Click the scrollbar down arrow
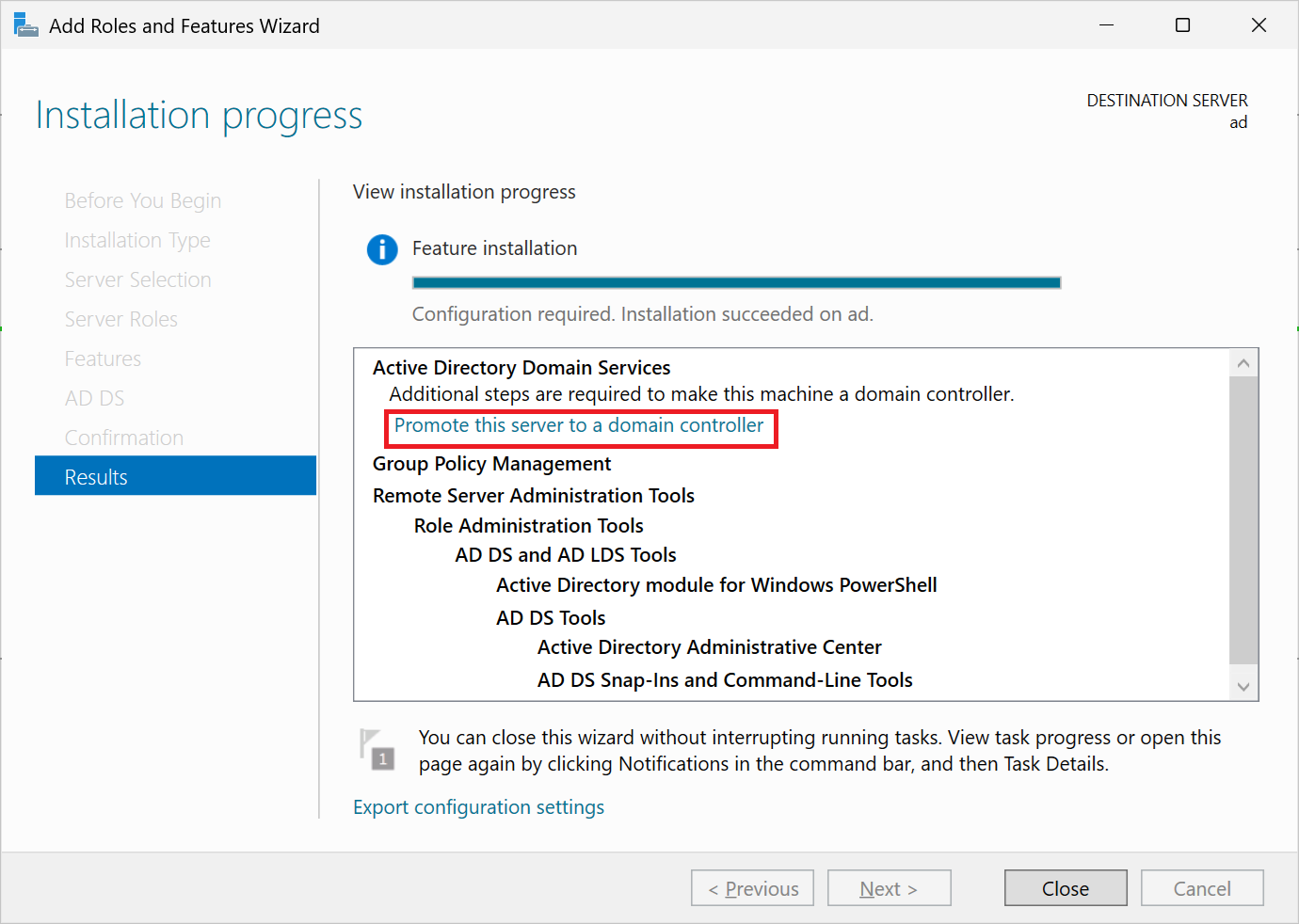The height and width of the screenshot is (924, 1299). tap(1243, 683)
